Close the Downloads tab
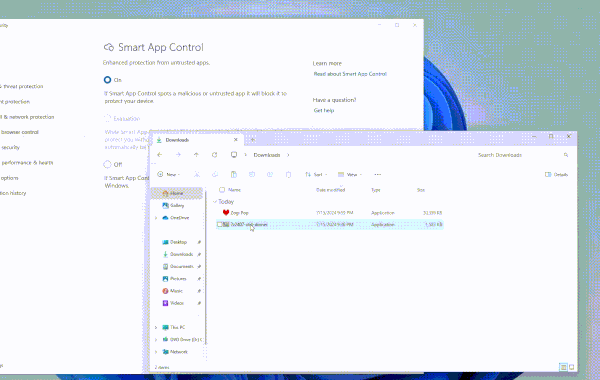This screenshot has height=380, width=600. (x=236, y=140)
